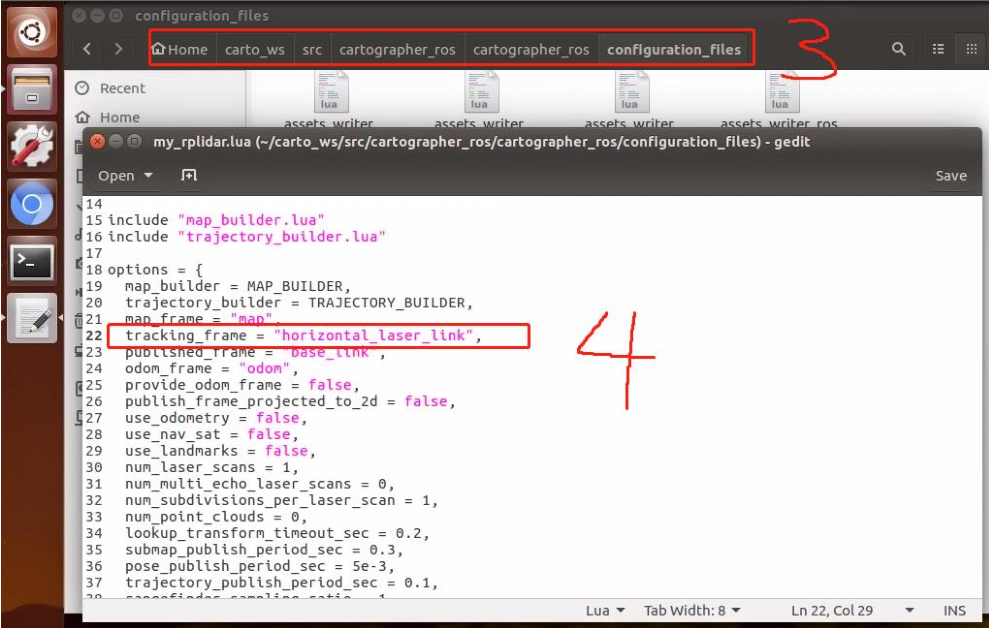Switch Files to grid view
989x628 pixels.
click(971, 49)
